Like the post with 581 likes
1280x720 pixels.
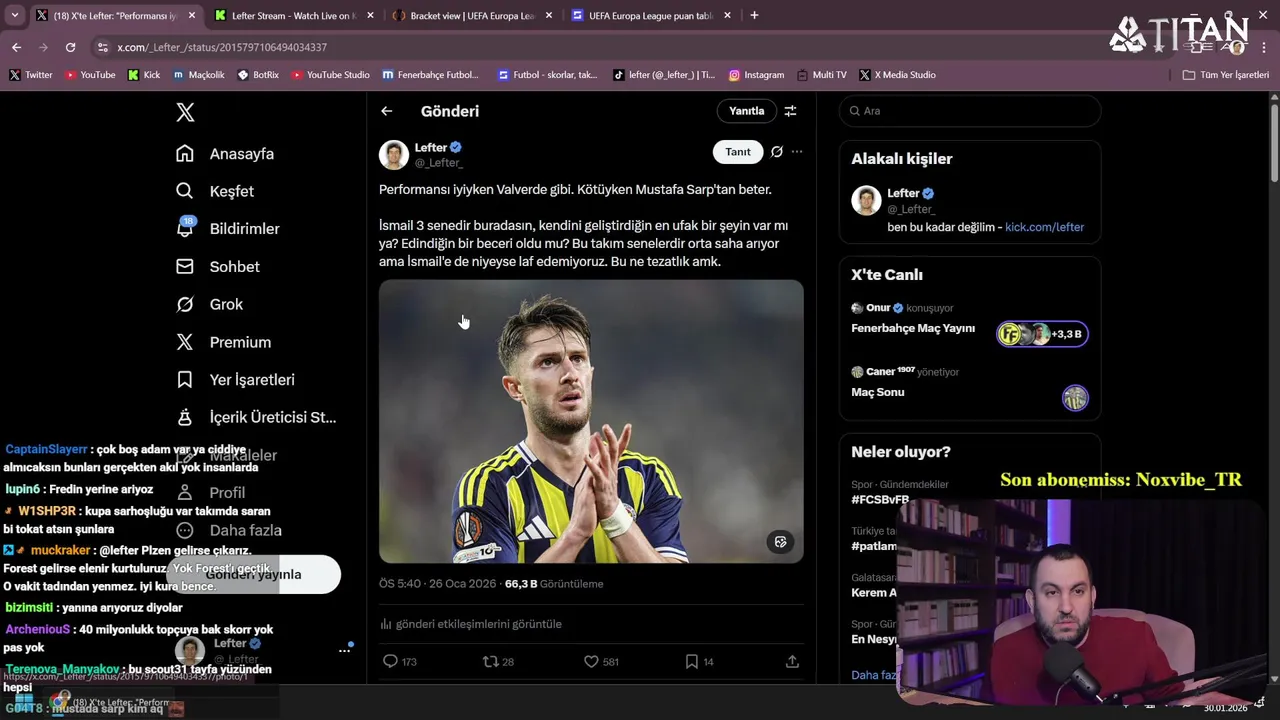pos(591,661)
